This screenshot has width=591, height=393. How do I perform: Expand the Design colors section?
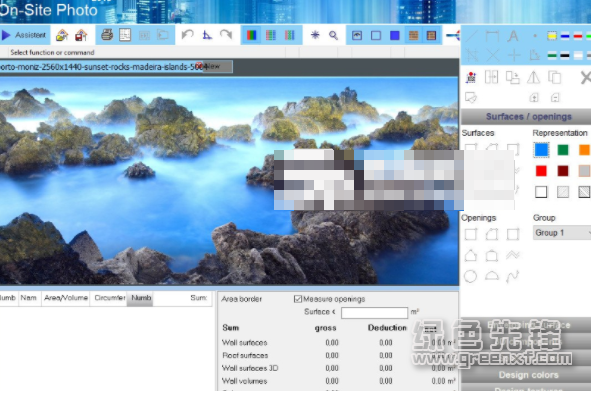click(528, 375)
